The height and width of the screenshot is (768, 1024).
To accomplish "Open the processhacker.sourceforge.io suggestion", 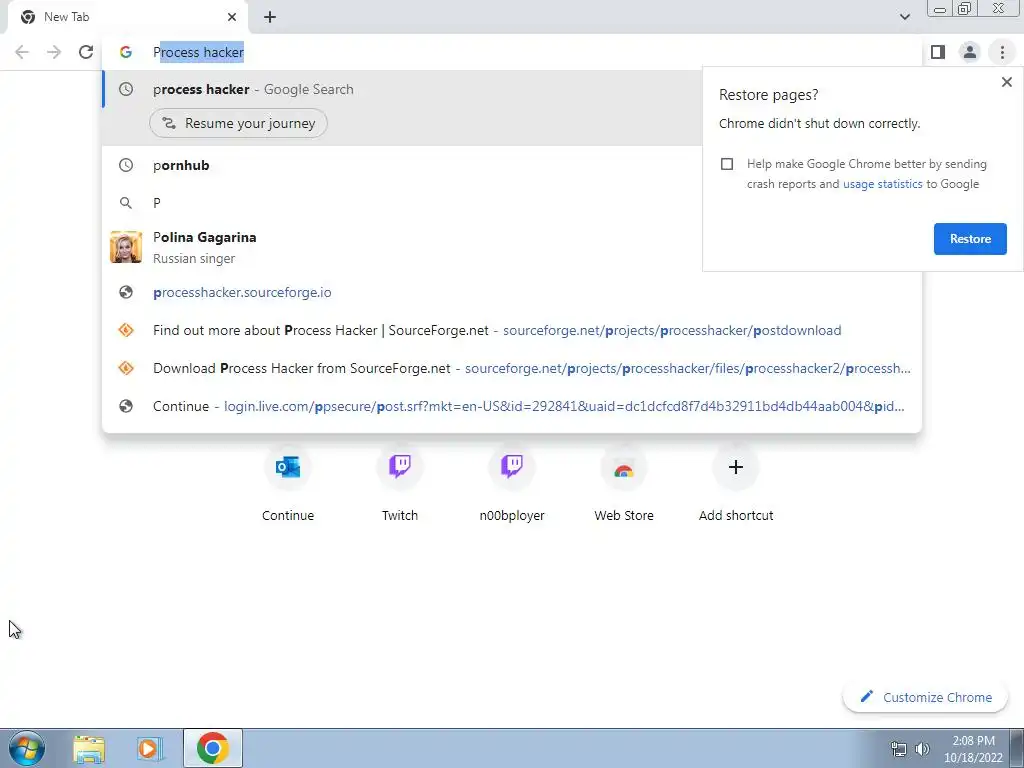I will click(512, 293).
